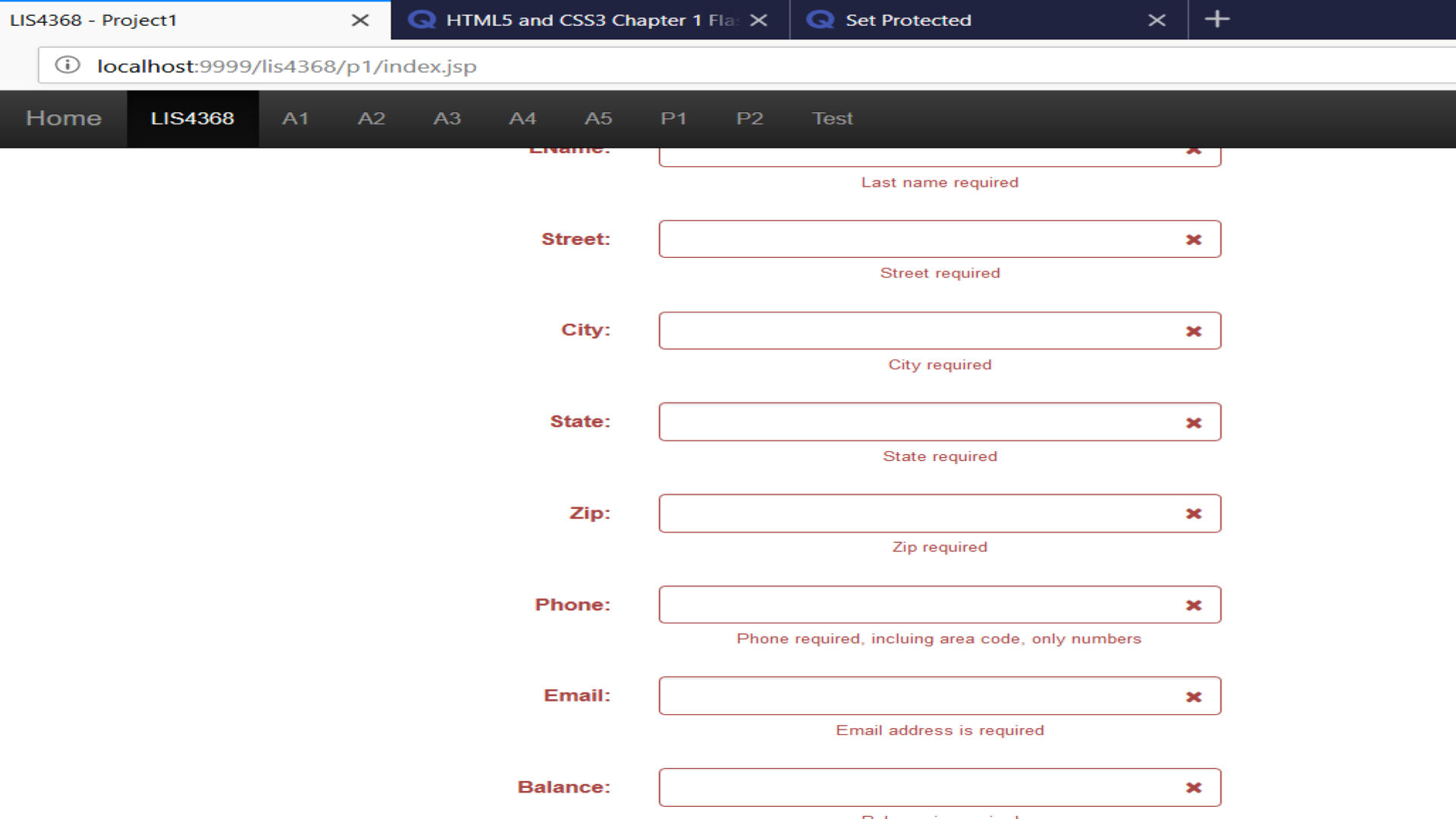Click the red X icon in Zip field
Screen dimensions: 1456x819
click(1194, 514)
